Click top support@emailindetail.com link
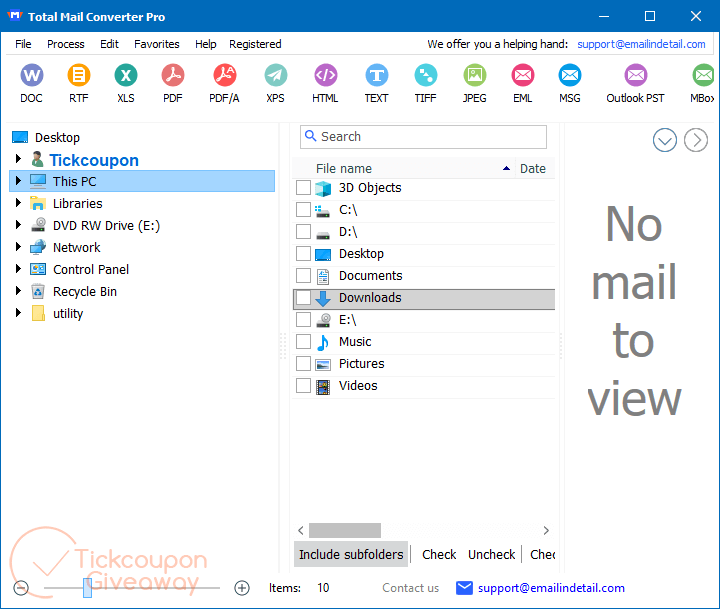The image size is (720, 609). pyautogui.click(x=641, y=44)
